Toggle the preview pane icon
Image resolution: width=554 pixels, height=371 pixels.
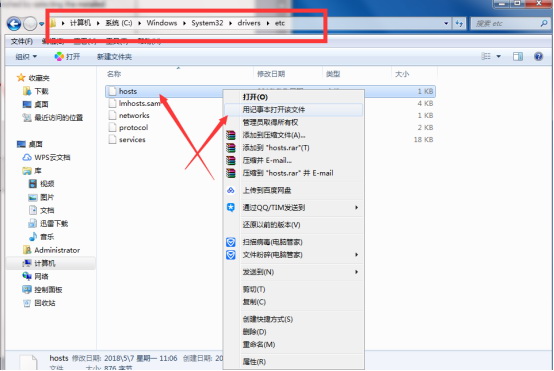[x=518, y=57]
